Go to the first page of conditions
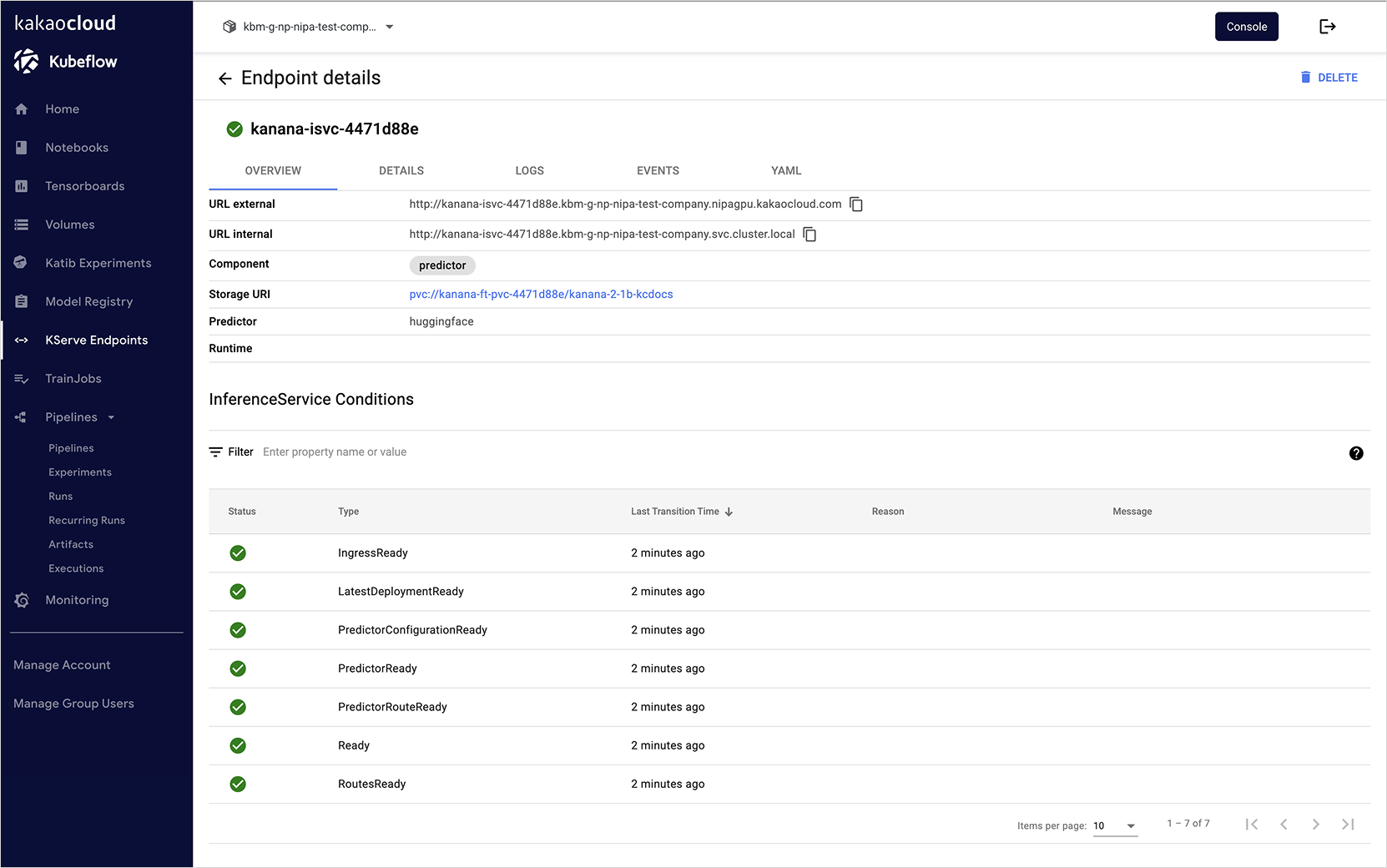Screen dimensions: 1387x868 click(1252, 825)
